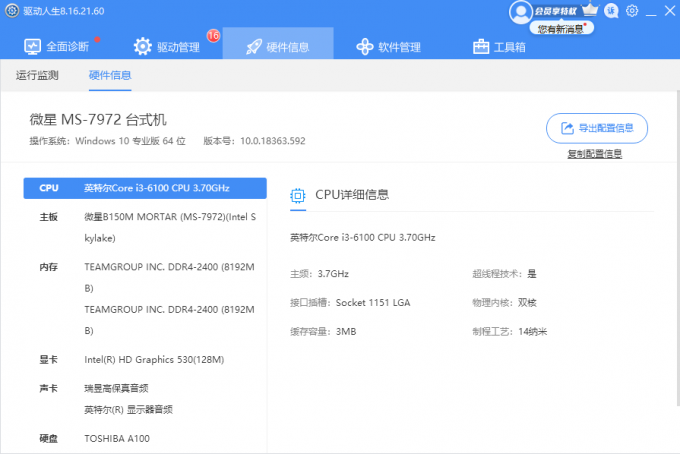
Task: Open the 工具箱 tab
Action: (x=499, y=46)
